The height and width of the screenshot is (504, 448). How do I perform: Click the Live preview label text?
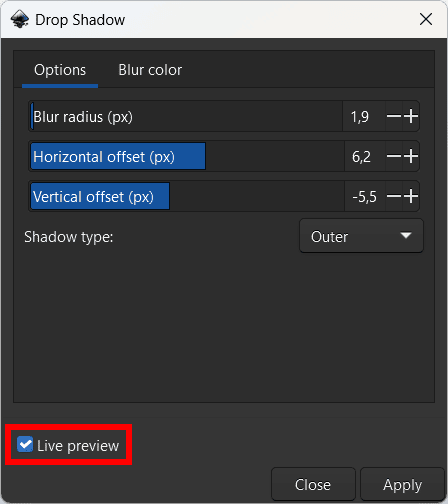coord(78,446)
